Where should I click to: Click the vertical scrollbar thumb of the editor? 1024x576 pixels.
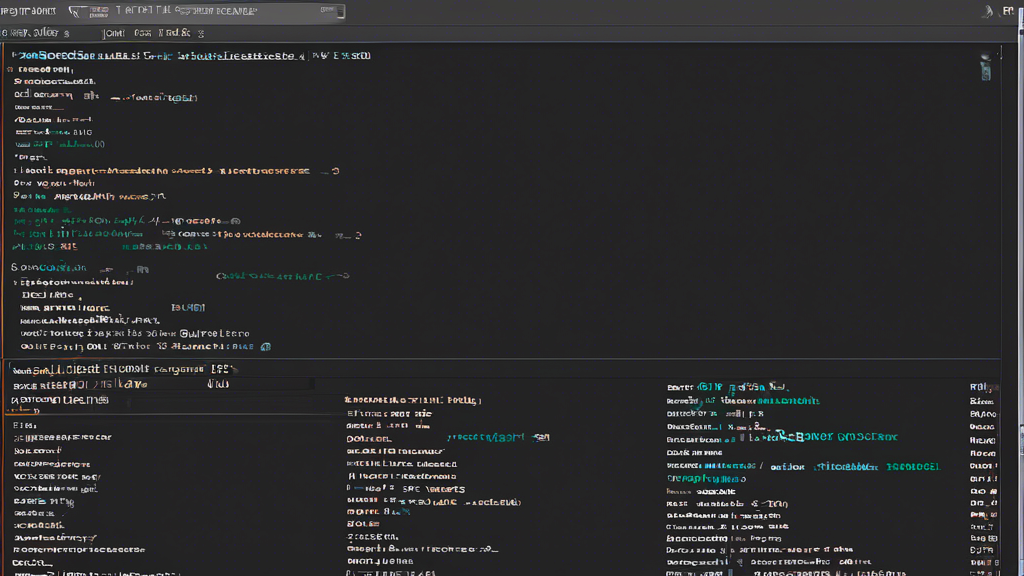986,72
